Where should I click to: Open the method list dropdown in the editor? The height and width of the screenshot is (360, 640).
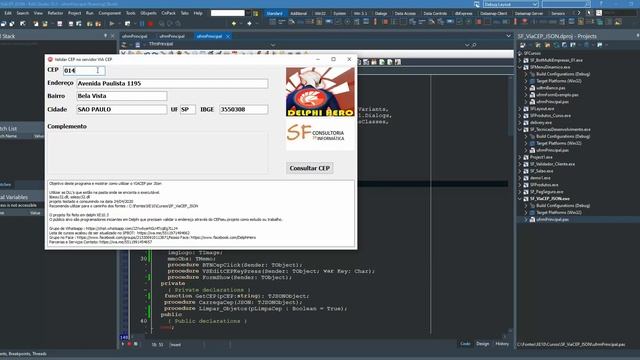[x=467, y=45]
